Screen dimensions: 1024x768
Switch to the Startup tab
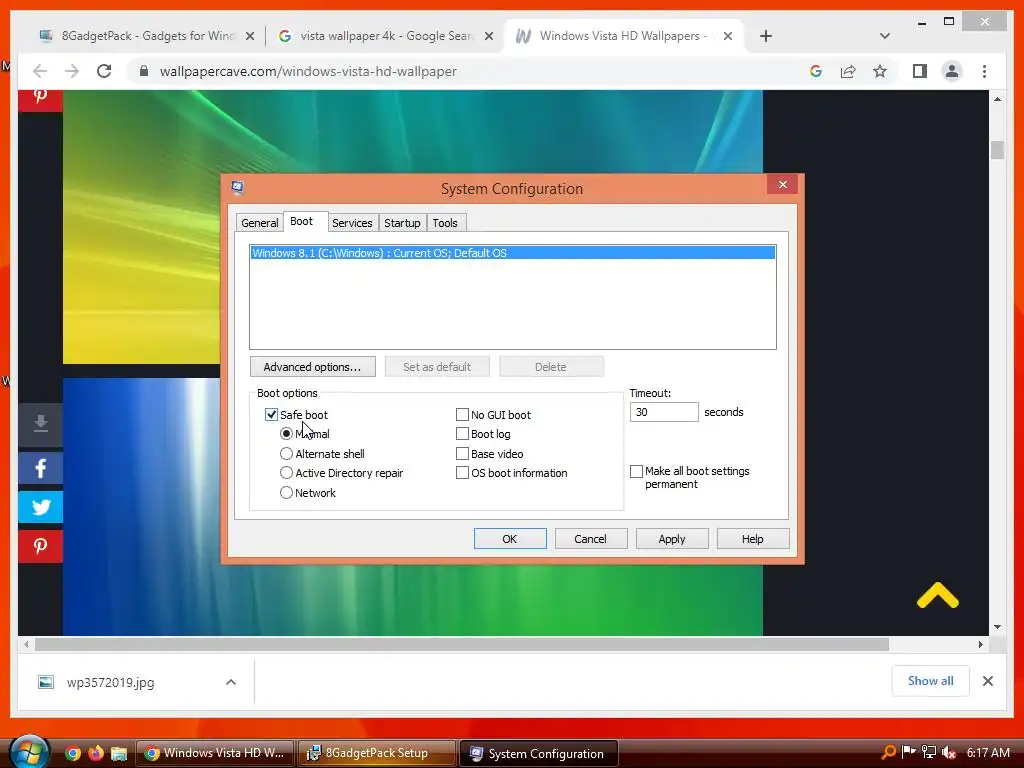pyautogui.click(x=402, y=223)
